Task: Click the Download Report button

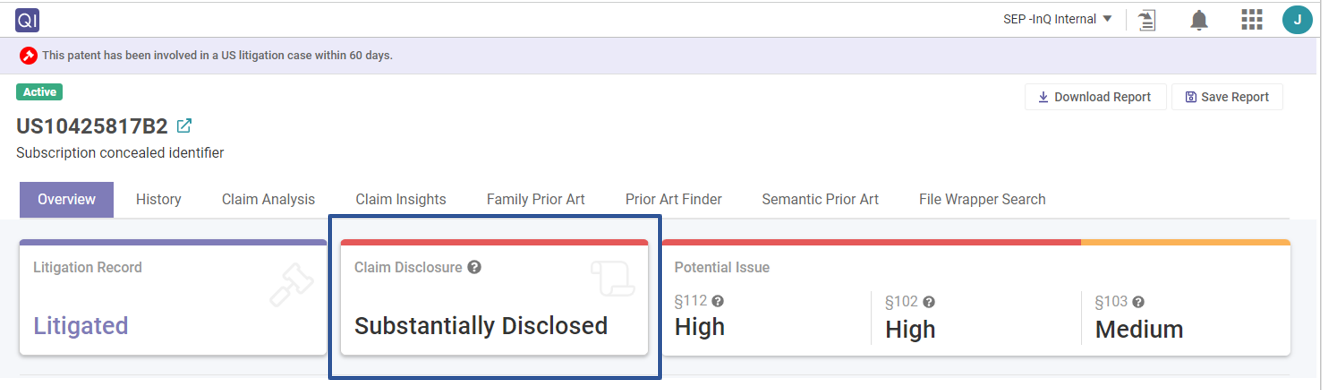Action: point(1095,97)
